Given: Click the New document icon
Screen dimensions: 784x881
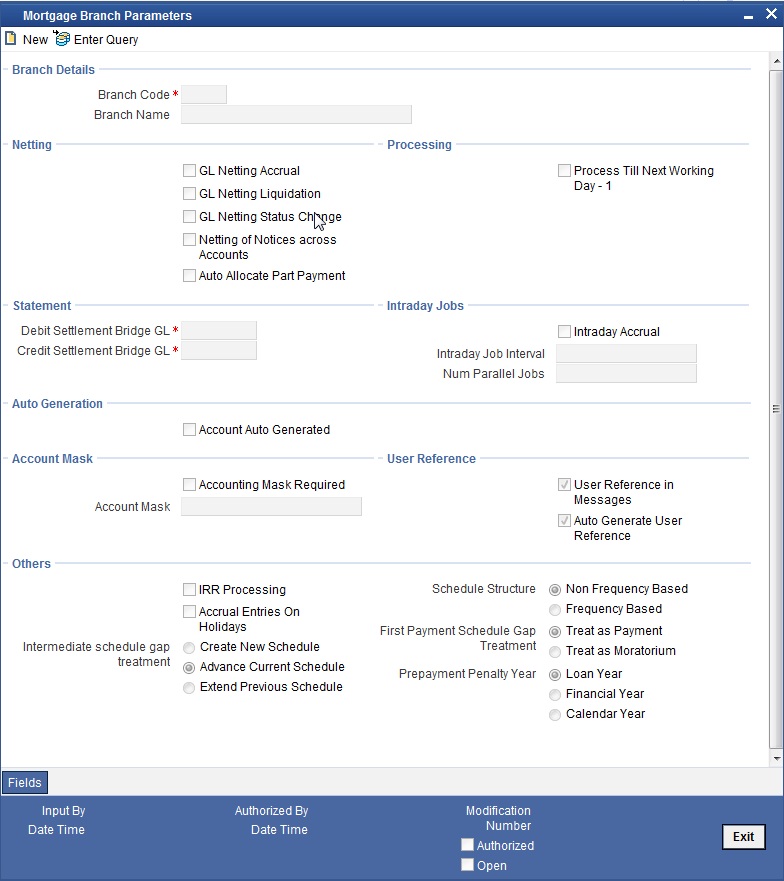Looking at the screenshot, I should [x=11, y=39].
